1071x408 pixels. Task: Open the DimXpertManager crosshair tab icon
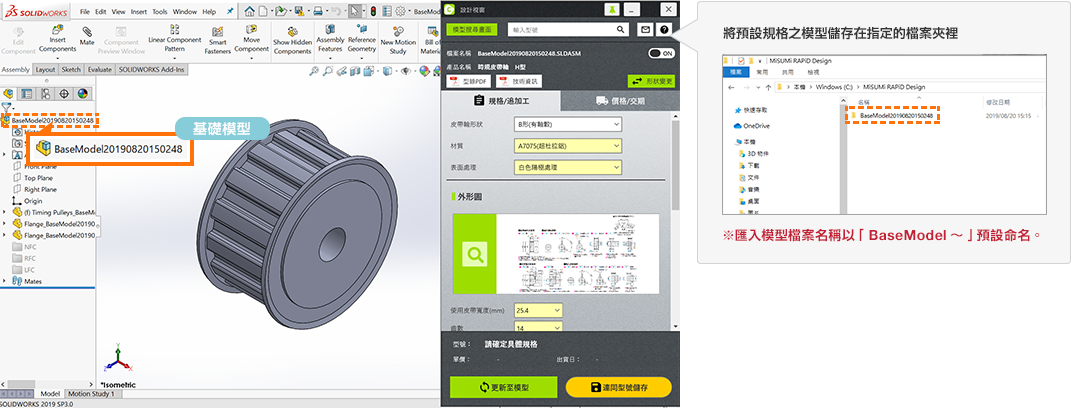(x=64, y=94)
